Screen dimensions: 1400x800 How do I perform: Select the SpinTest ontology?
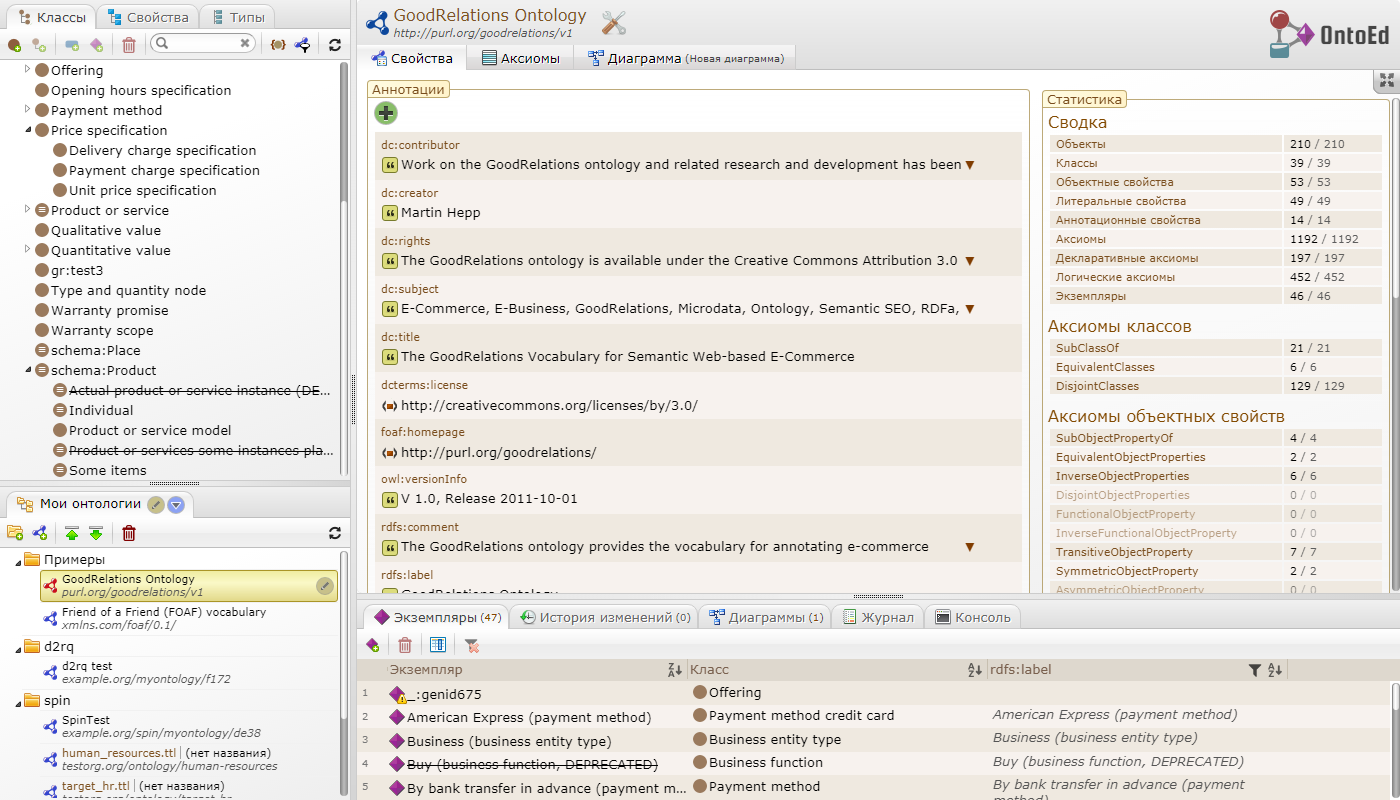coord(190,726)
